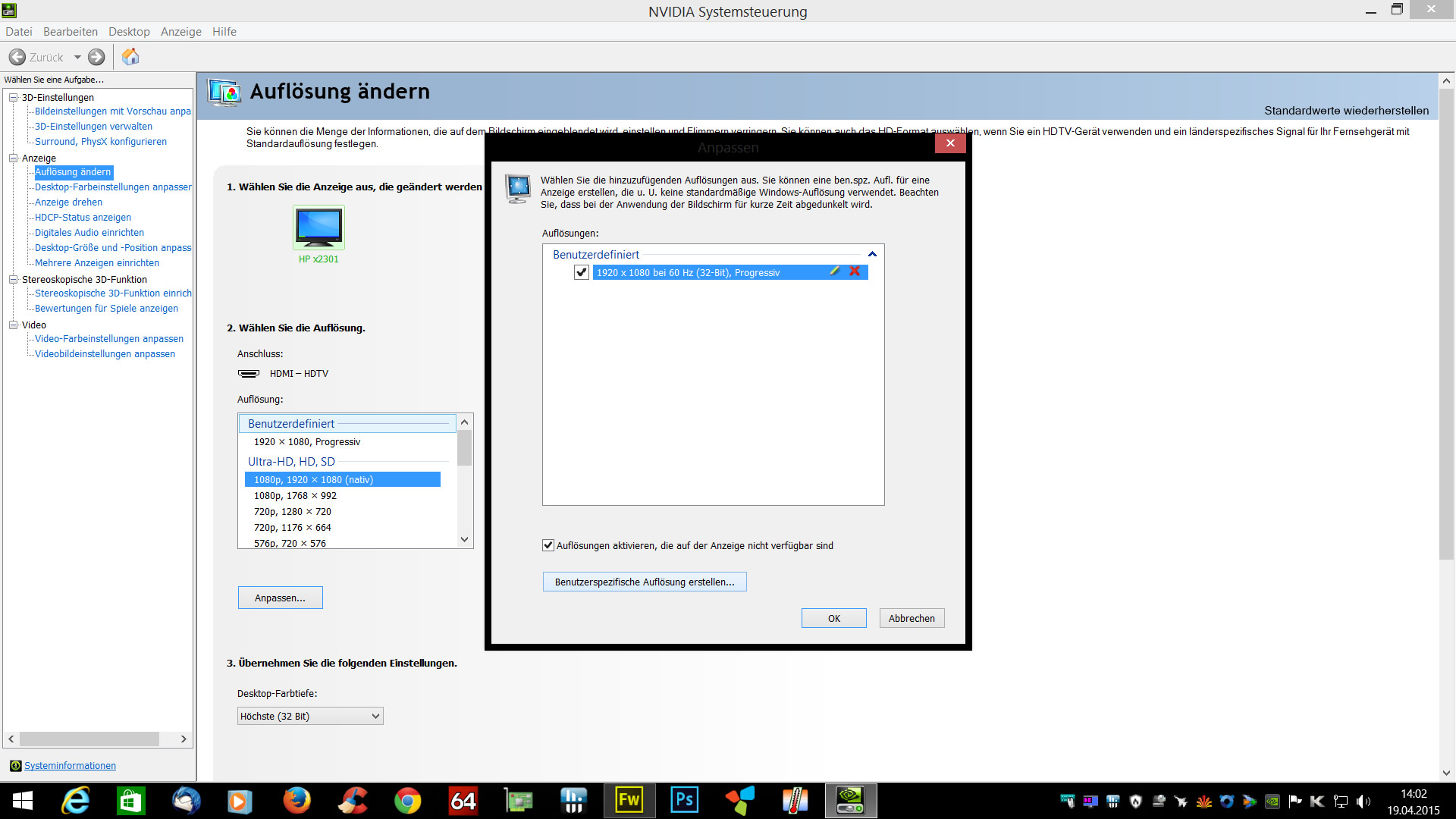This screenshot has width=1456, height=819.
Task: Click the Zurück back arrow icon
Action: pos(17,57)
